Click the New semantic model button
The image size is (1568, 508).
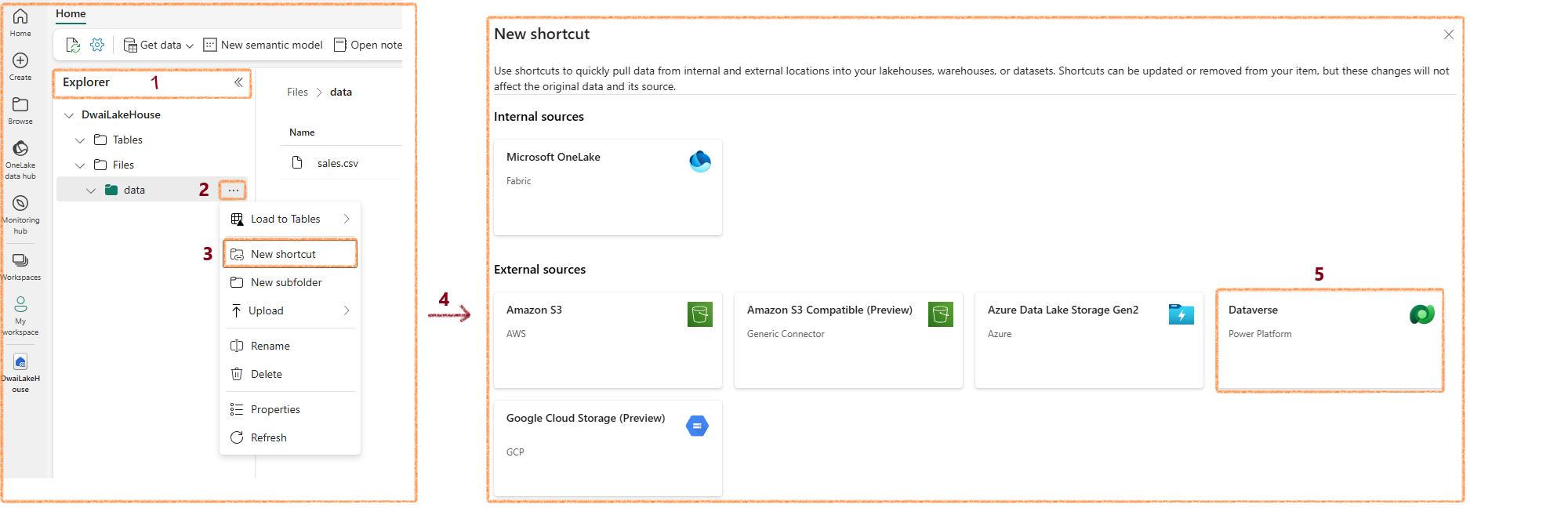[263, 45]
